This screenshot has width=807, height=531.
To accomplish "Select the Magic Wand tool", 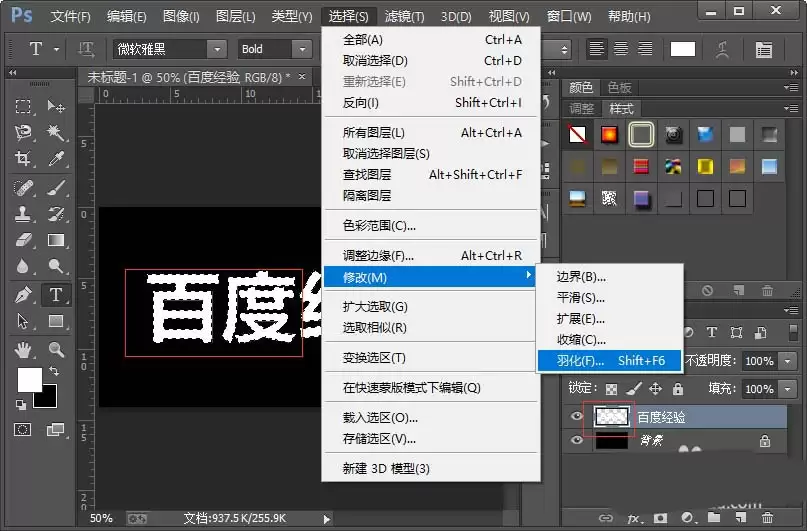I will (x=56, y=133).
